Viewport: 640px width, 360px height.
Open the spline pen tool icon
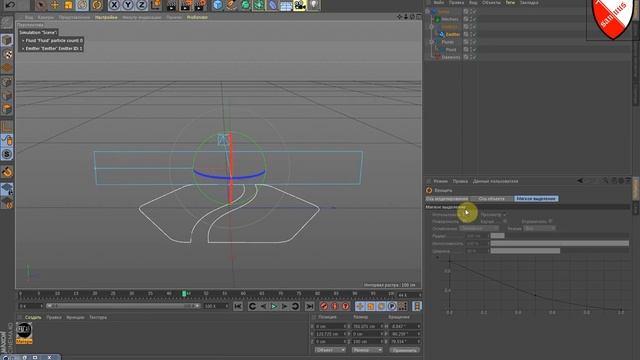click(x=231, y=5)
